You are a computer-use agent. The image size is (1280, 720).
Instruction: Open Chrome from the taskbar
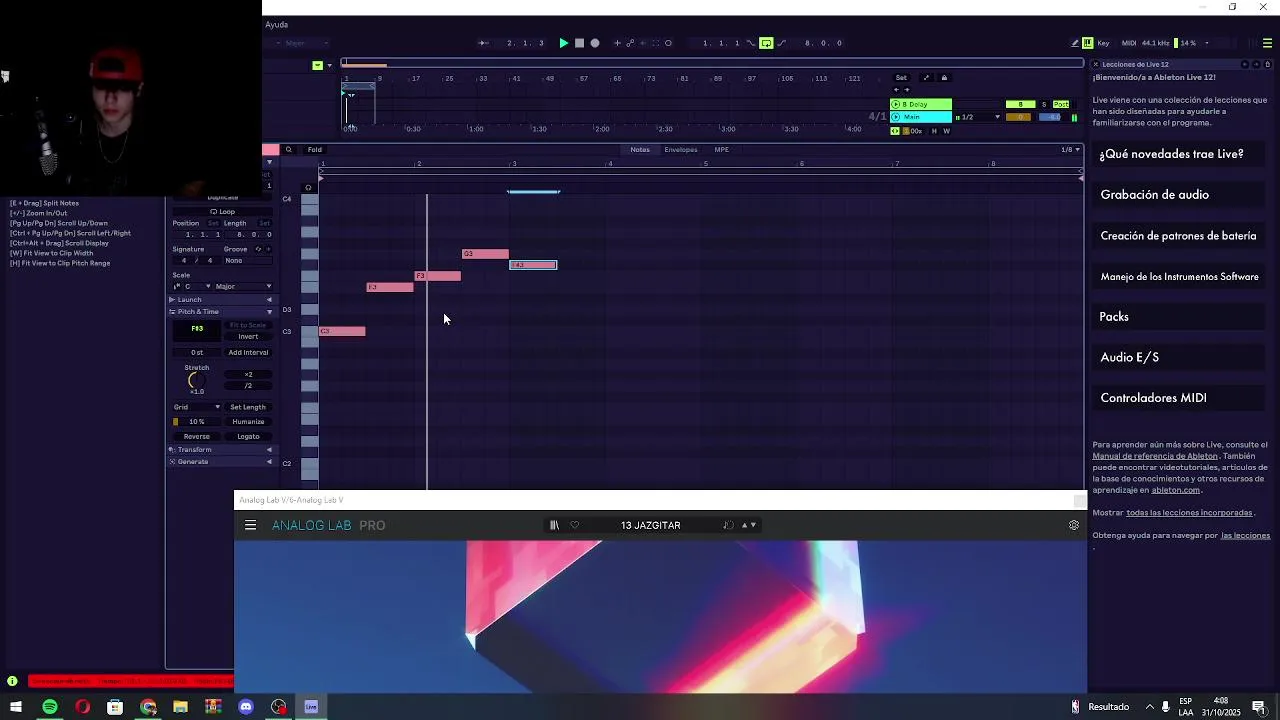click(x=148, y=707)
